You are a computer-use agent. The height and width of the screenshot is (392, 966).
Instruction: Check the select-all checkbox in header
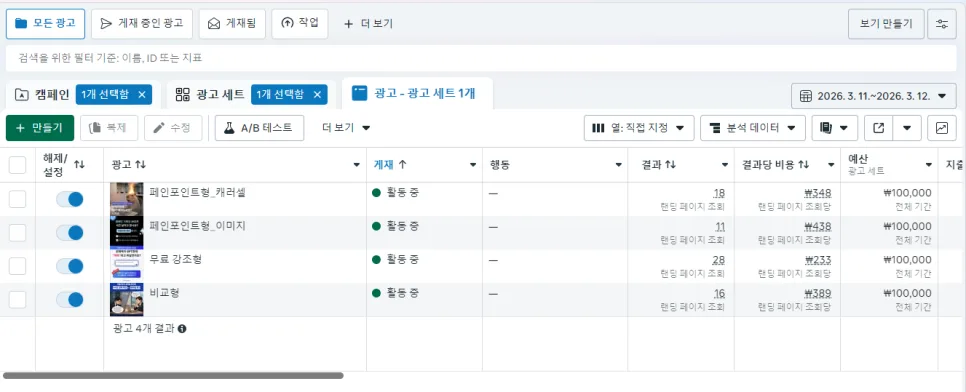coord(17,165)
